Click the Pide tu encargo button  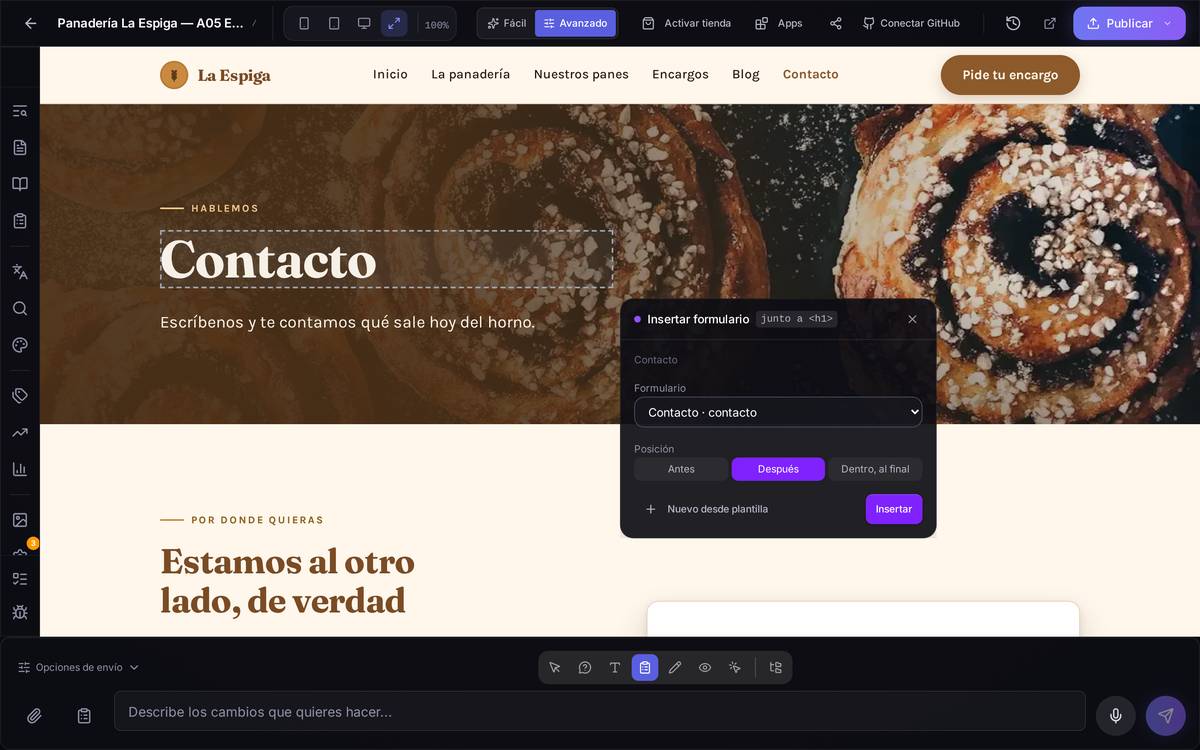coord(1010,75)
